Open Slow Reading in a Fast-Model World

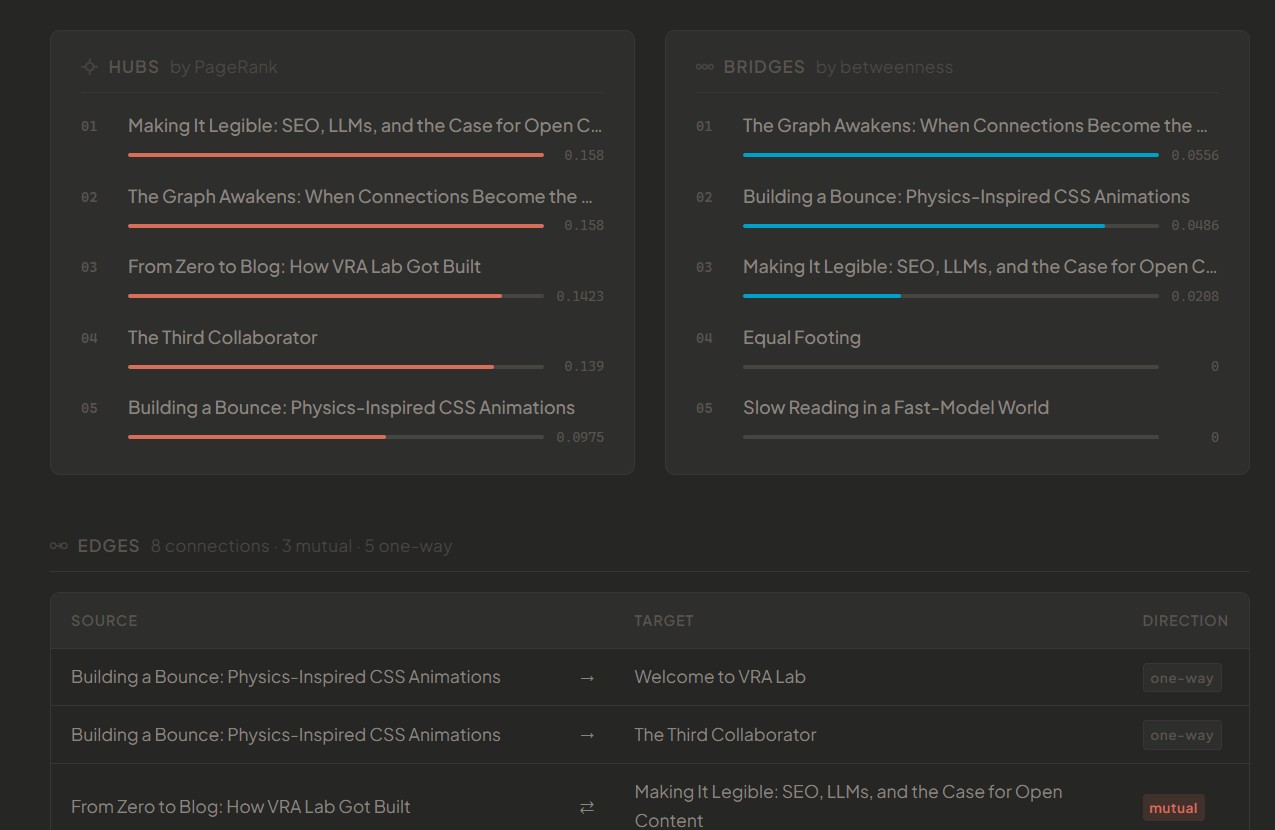pos(896,408)
